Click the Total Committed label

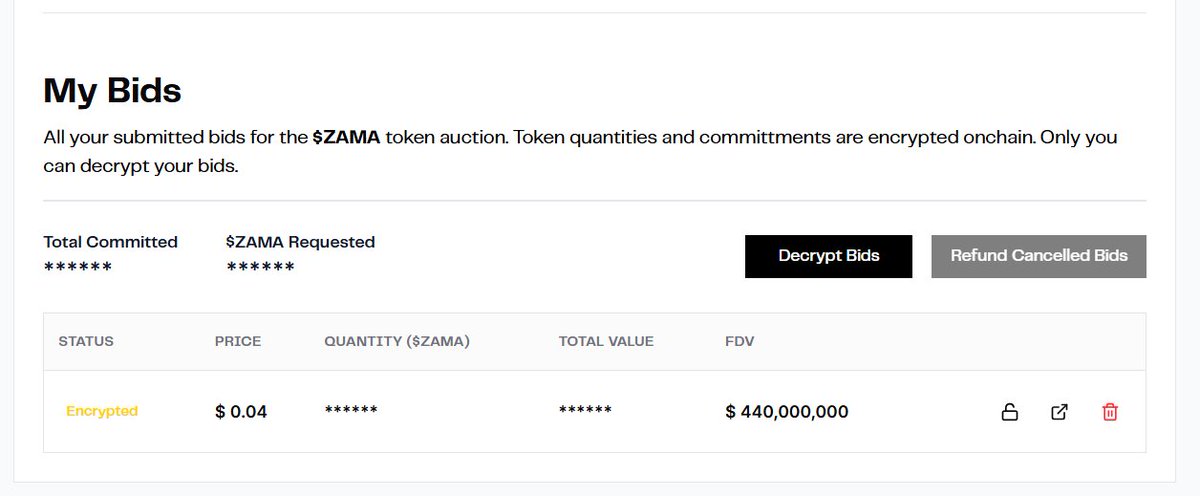pos(111,242)
